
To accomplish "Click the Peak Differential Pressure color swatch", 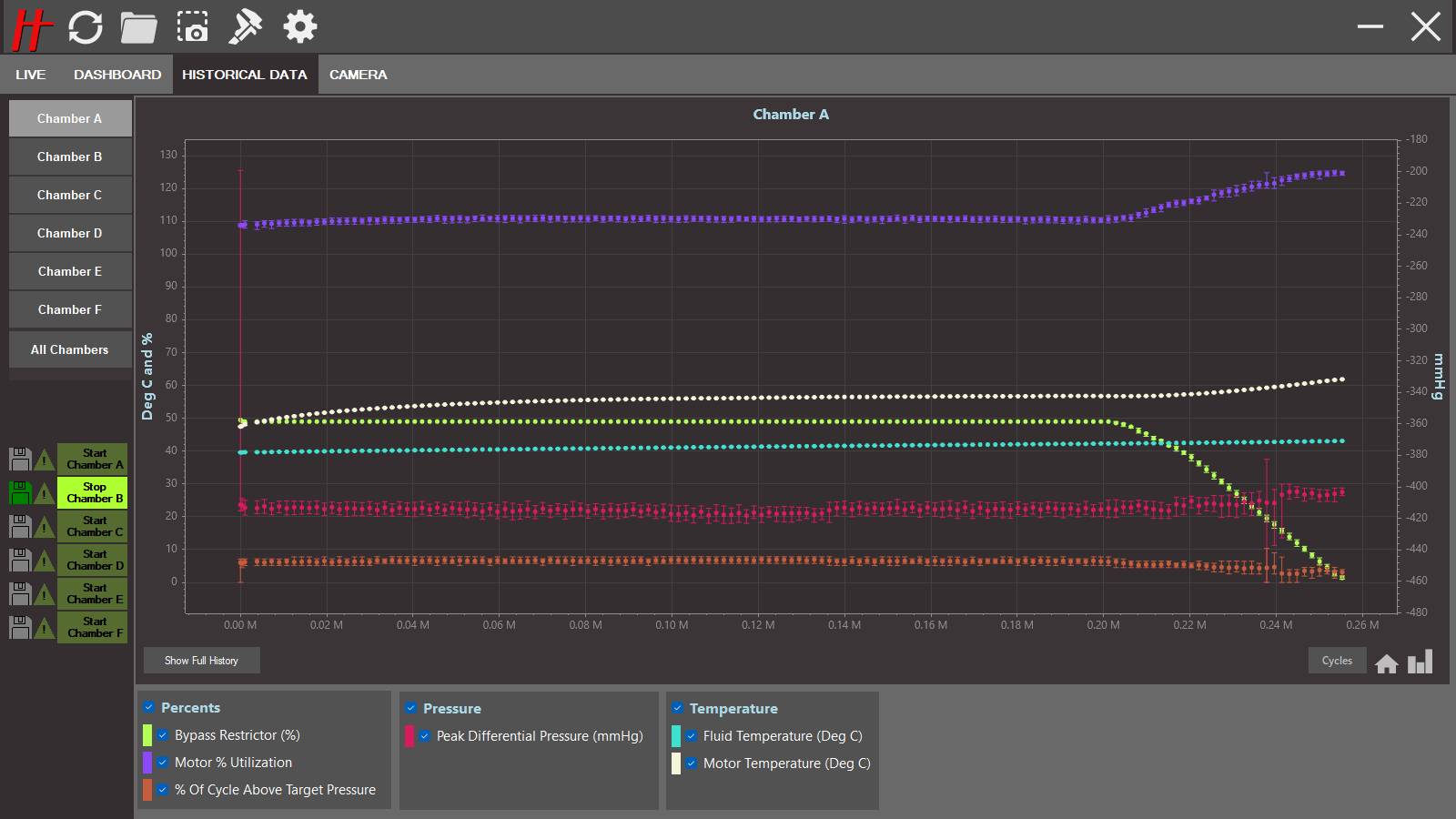I will (x=409, y=736).
